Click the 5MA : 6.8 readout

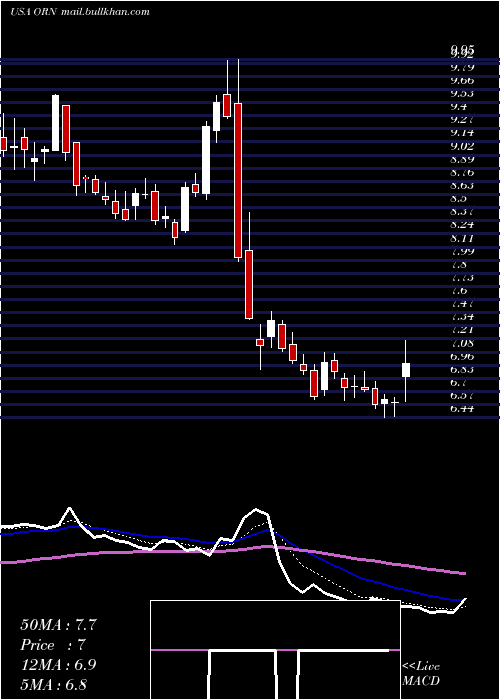point(54,684)
